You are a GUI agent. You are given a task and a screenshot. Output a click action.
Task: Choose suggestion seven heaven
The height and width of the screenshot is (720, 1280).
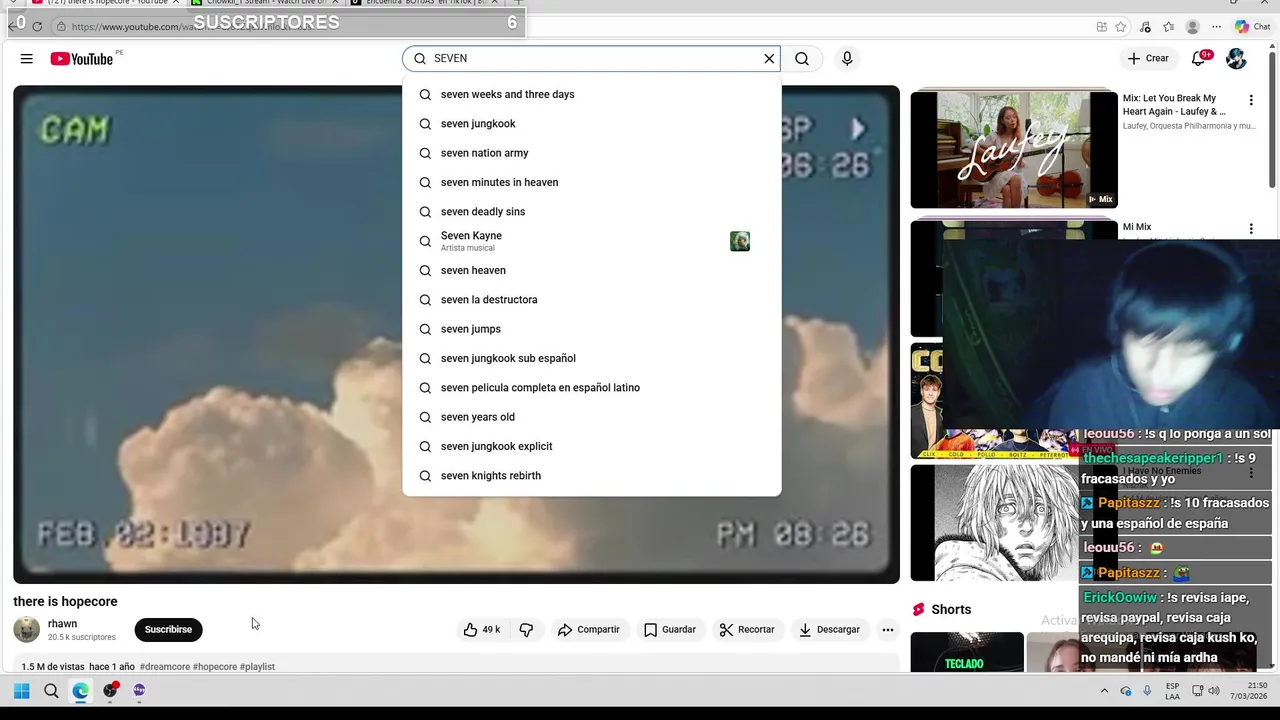pyautogui.click(x=592, y=270)
